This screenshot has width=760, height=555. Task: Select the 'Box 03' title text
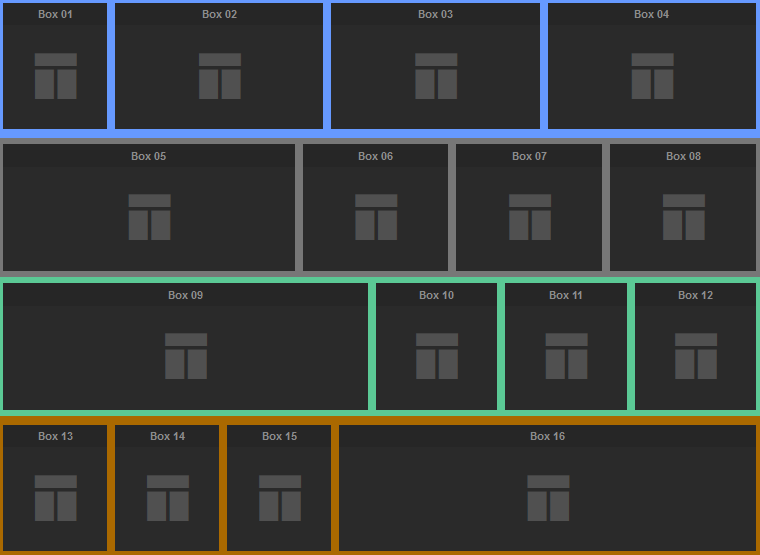coord(436,15)
